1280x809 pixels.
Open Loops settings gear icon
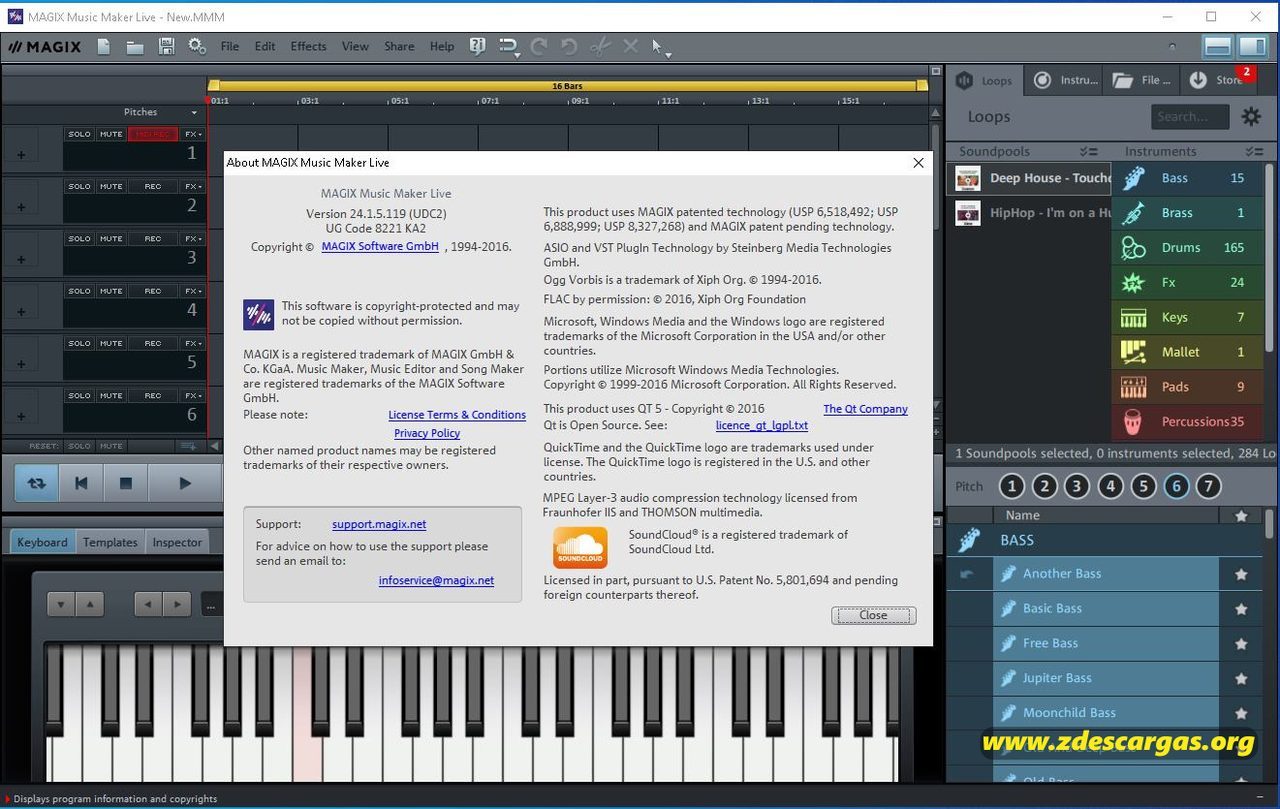pos(1251,117)
